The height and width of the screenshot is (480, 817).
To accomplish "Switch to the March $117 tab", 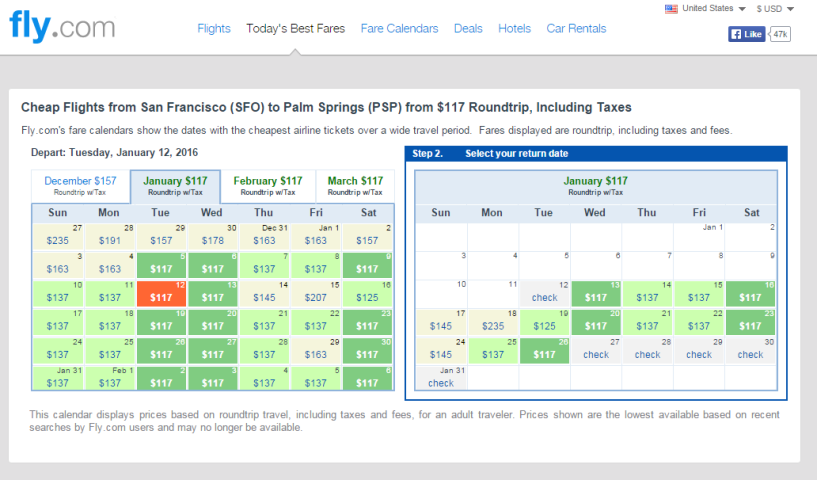I will pyautogui.click(x=355, y=186).
